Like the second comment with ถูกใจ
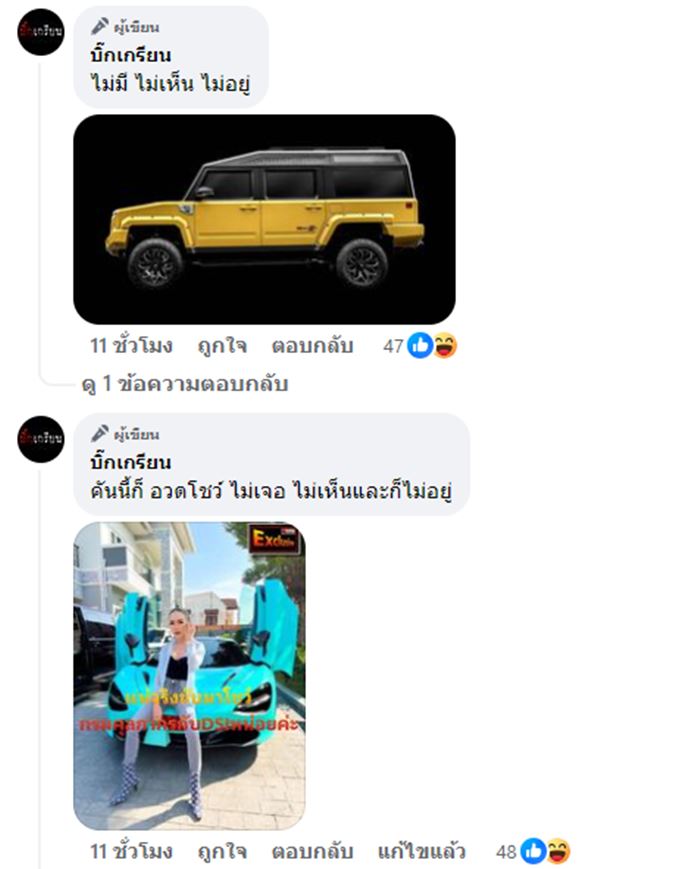 pos(222,851)
